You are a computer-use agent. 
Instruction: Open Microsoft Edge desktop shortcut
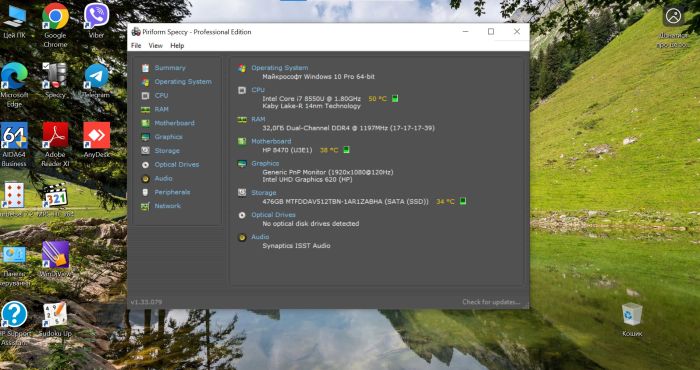pyautogui.click(x=14, y=85)
